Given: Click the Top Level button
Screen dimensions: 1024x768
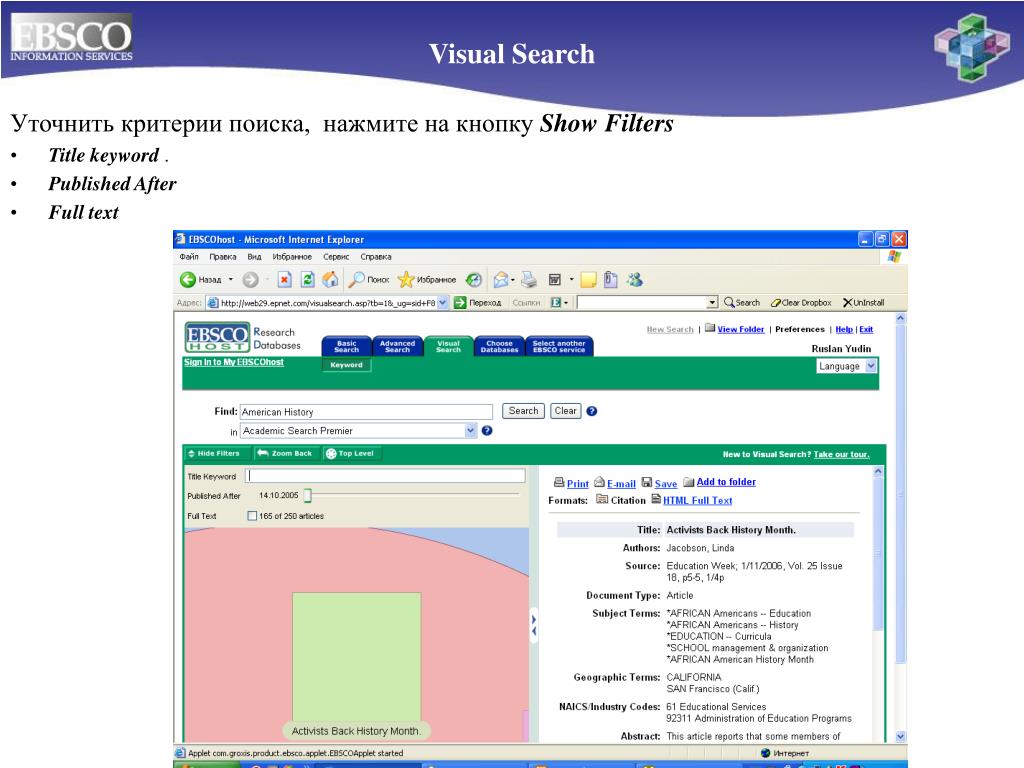Looking at the screenshot, I should 351,453.
